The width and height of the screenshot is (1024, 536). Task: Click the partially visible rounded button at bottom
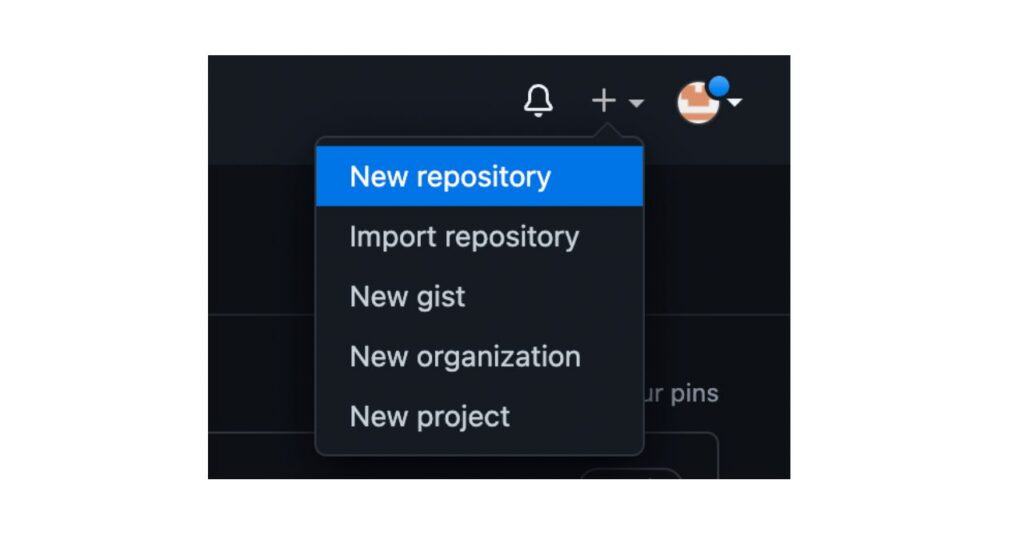coord(631,473)
